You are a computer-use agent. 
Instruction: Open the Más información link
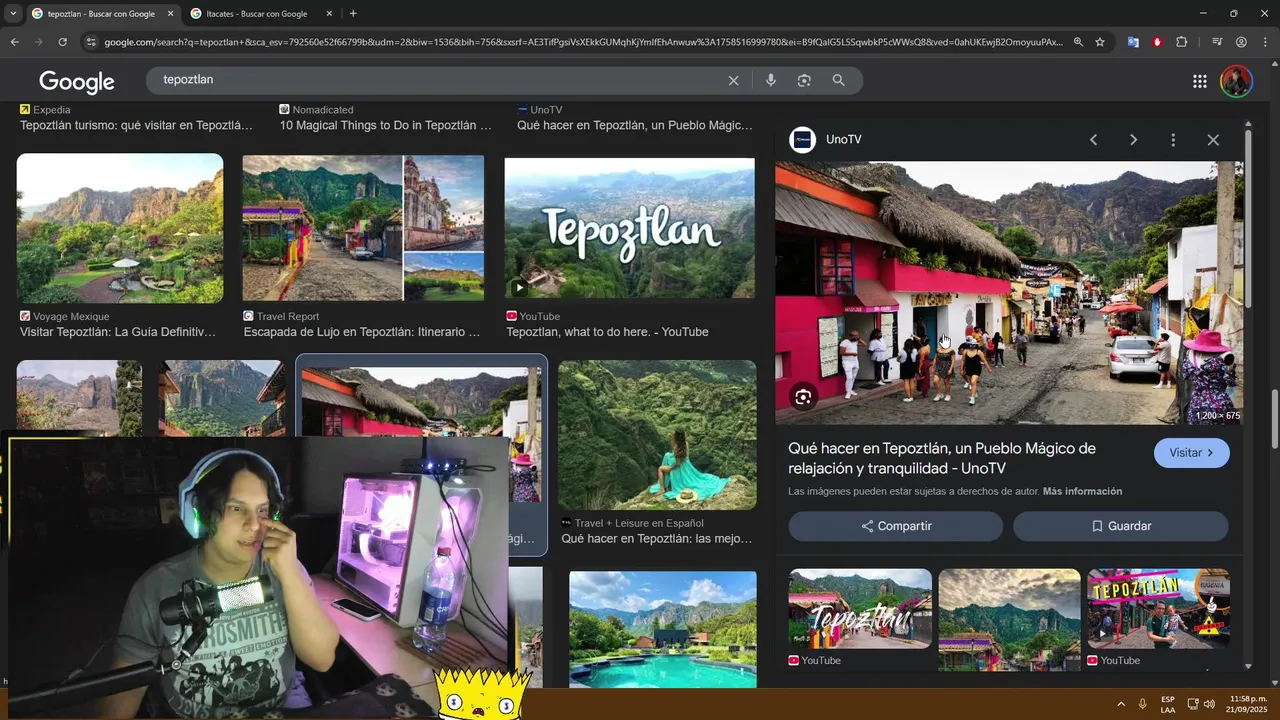point(1082,491)
